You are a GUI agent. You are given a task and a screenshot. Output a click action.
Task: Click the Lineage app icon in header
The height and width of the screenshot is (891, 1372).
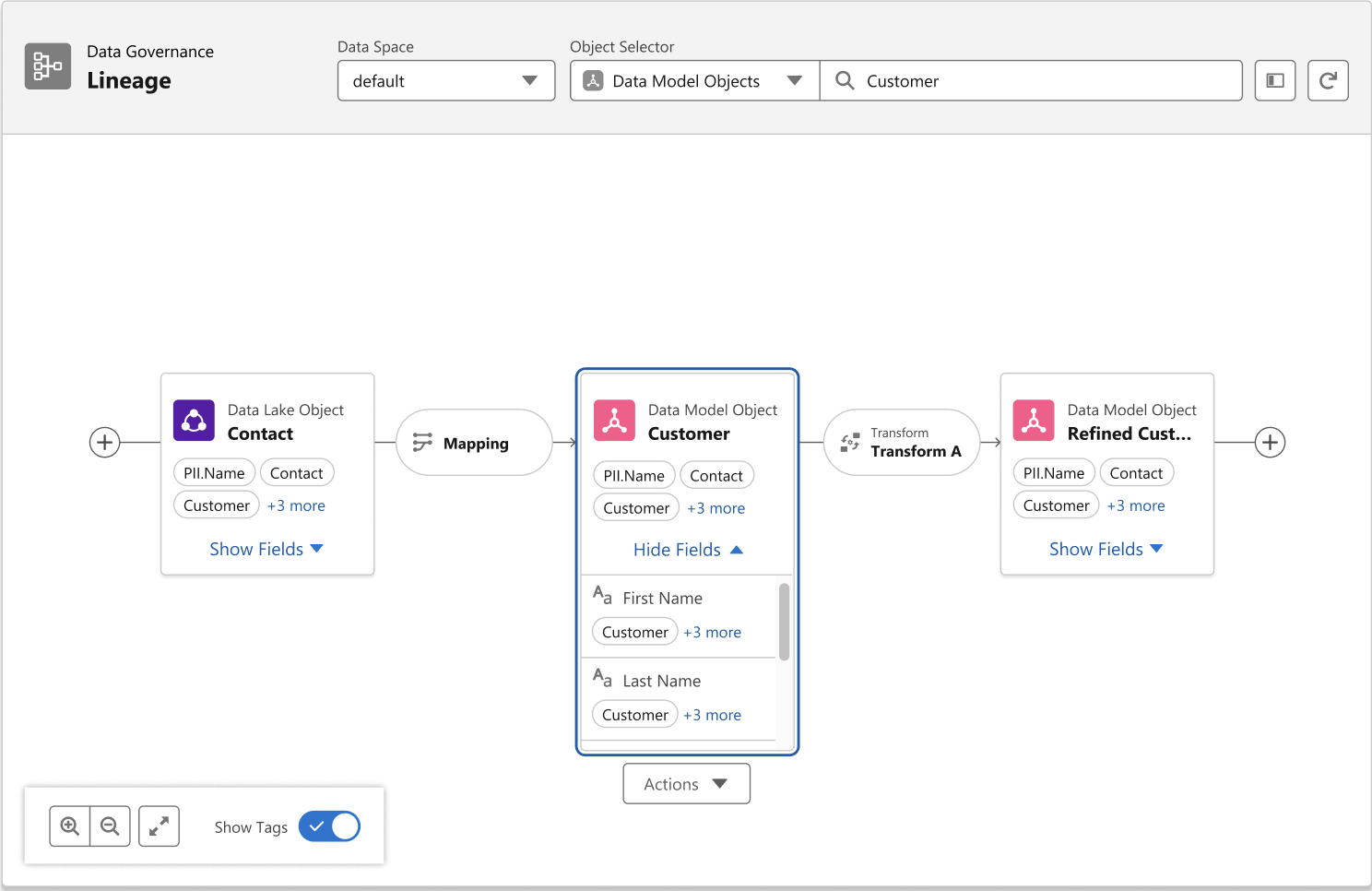tap(48, 66)
